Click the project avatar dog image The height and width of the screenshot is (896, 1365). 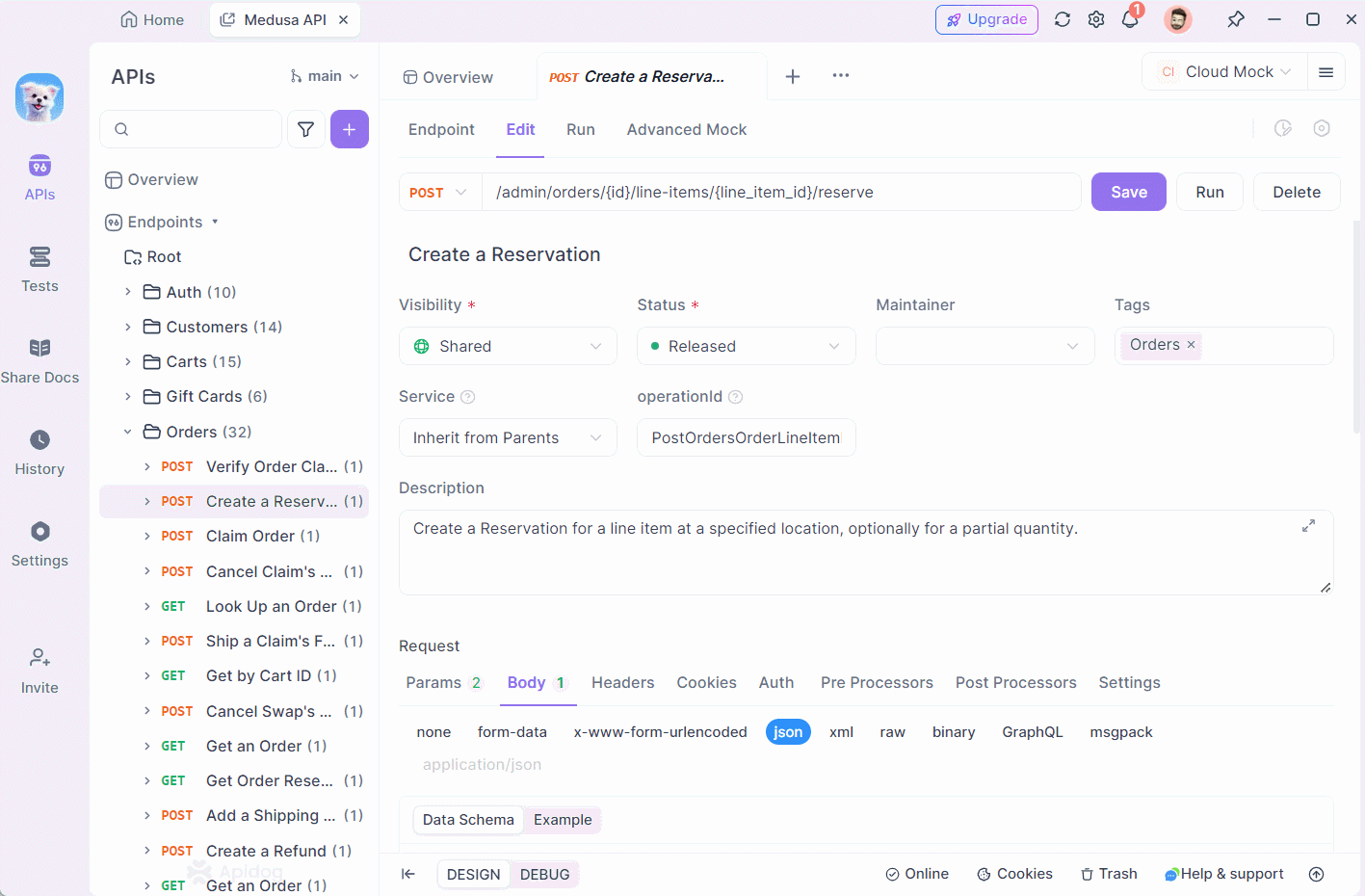click(x=39, y=97)
